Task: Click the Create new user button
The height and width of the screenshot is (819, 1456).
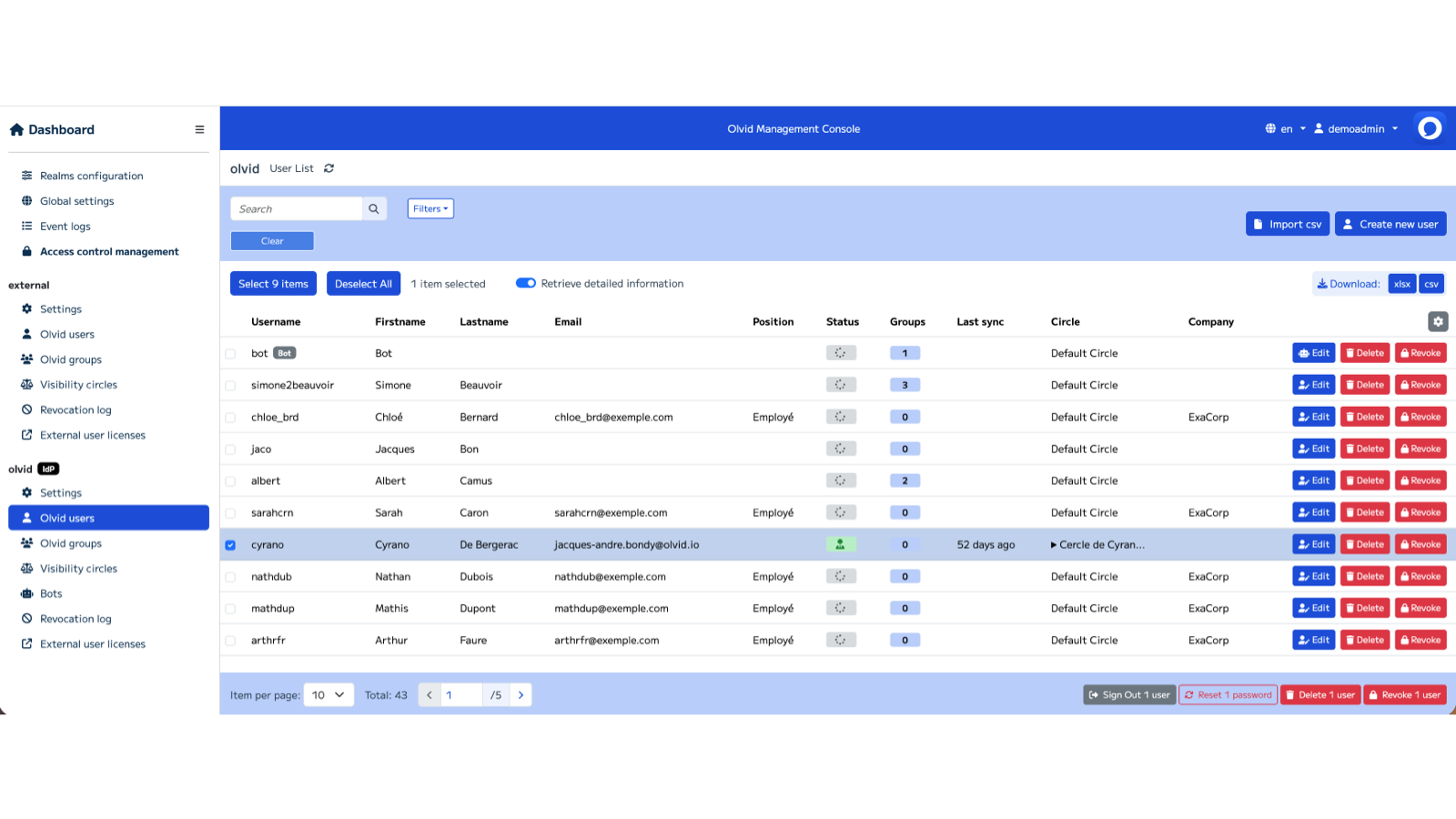Action: click(x=1390, y=223)
